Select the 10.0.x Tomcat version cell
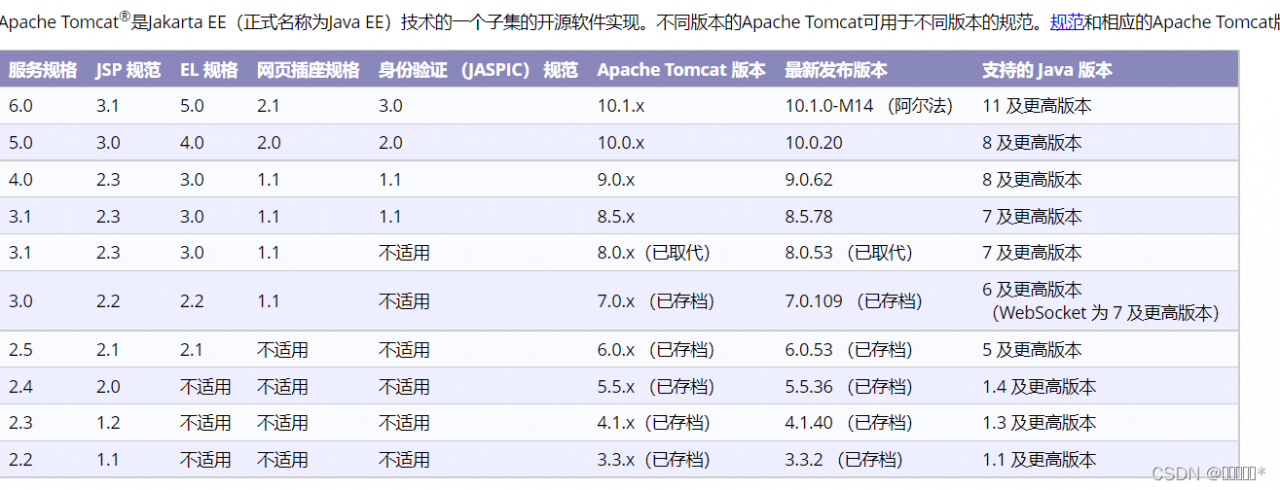 pyautogui.click(x=621, y=143)
